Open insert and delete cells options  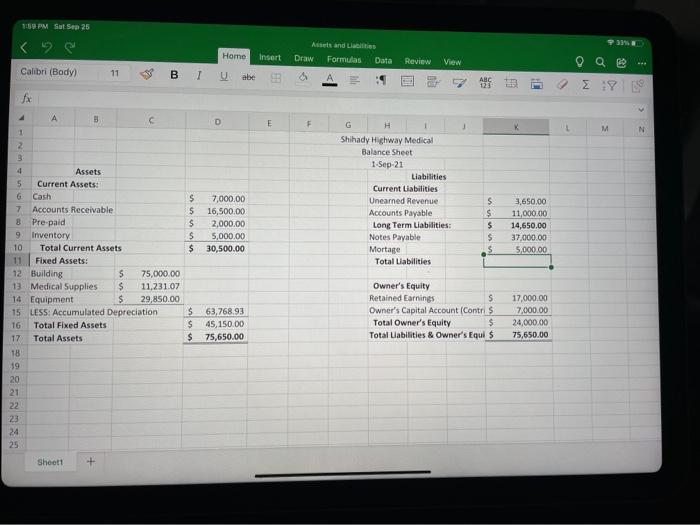pos(511,83)
